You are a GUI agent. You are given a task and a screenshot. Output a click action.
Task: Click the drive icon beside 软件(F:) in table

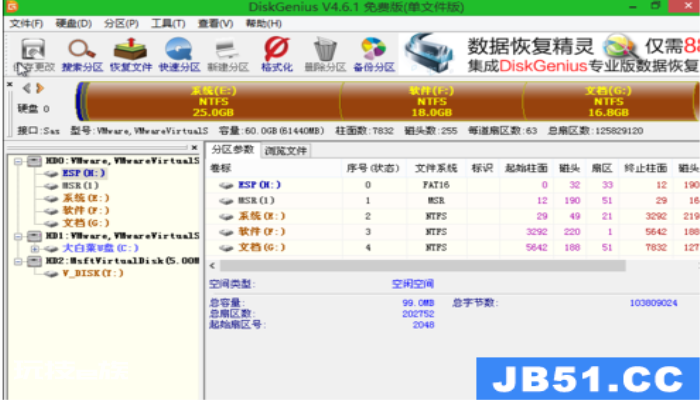(226, 232)
